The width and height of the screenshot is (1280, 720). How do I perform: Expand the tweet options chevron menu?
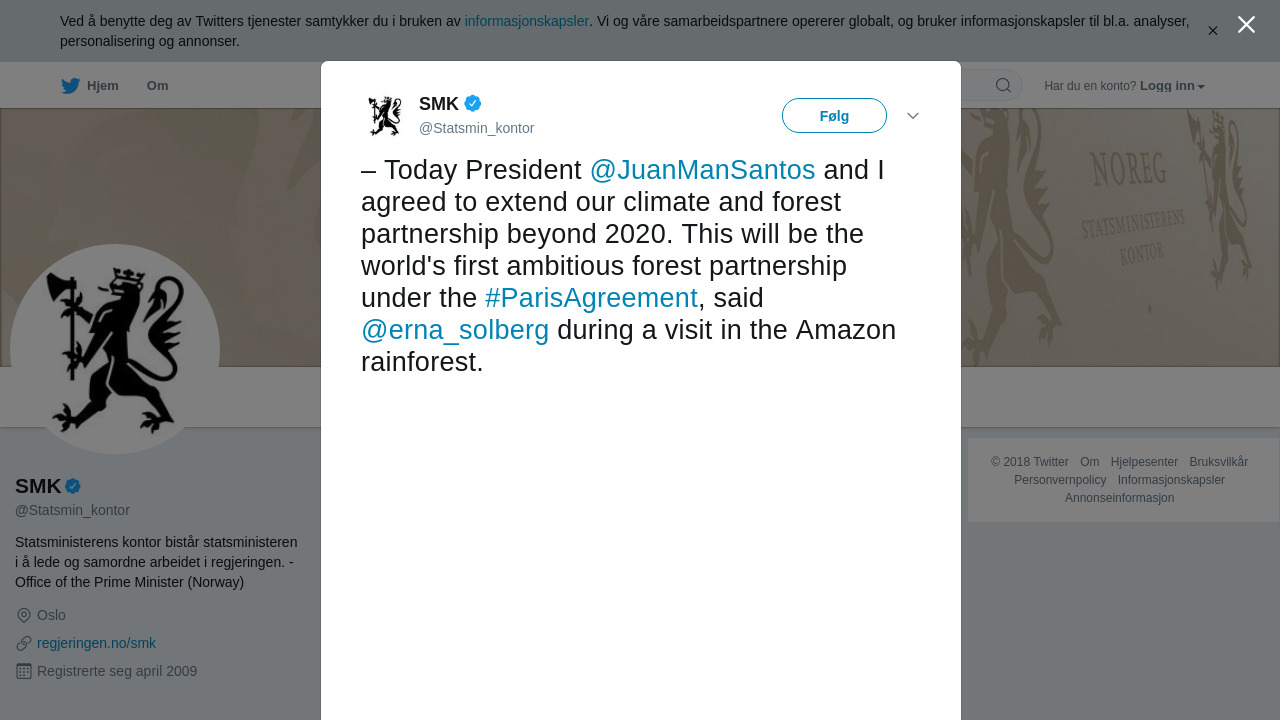pos(913,116)
